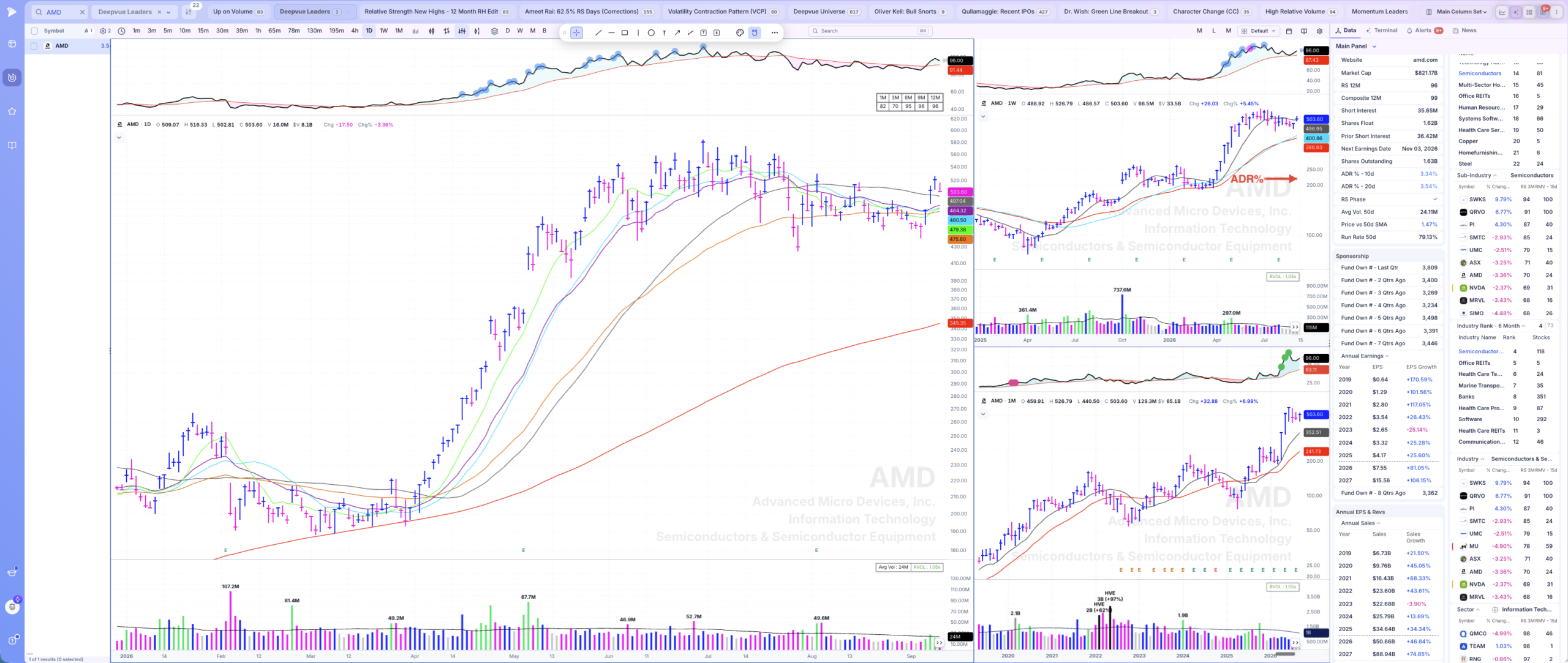Open the Semiconductors industry link
The height and width of the screenshot is (663, 1568).
click(1480, 73)
